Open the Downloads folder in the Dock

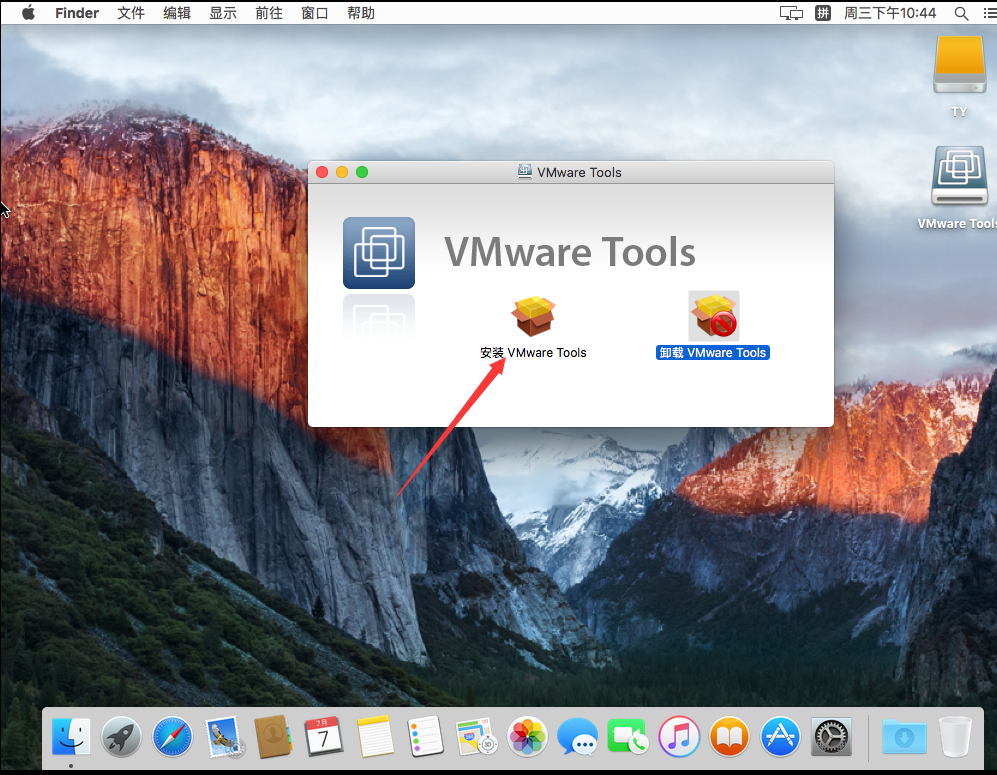[x=904, y=737]
